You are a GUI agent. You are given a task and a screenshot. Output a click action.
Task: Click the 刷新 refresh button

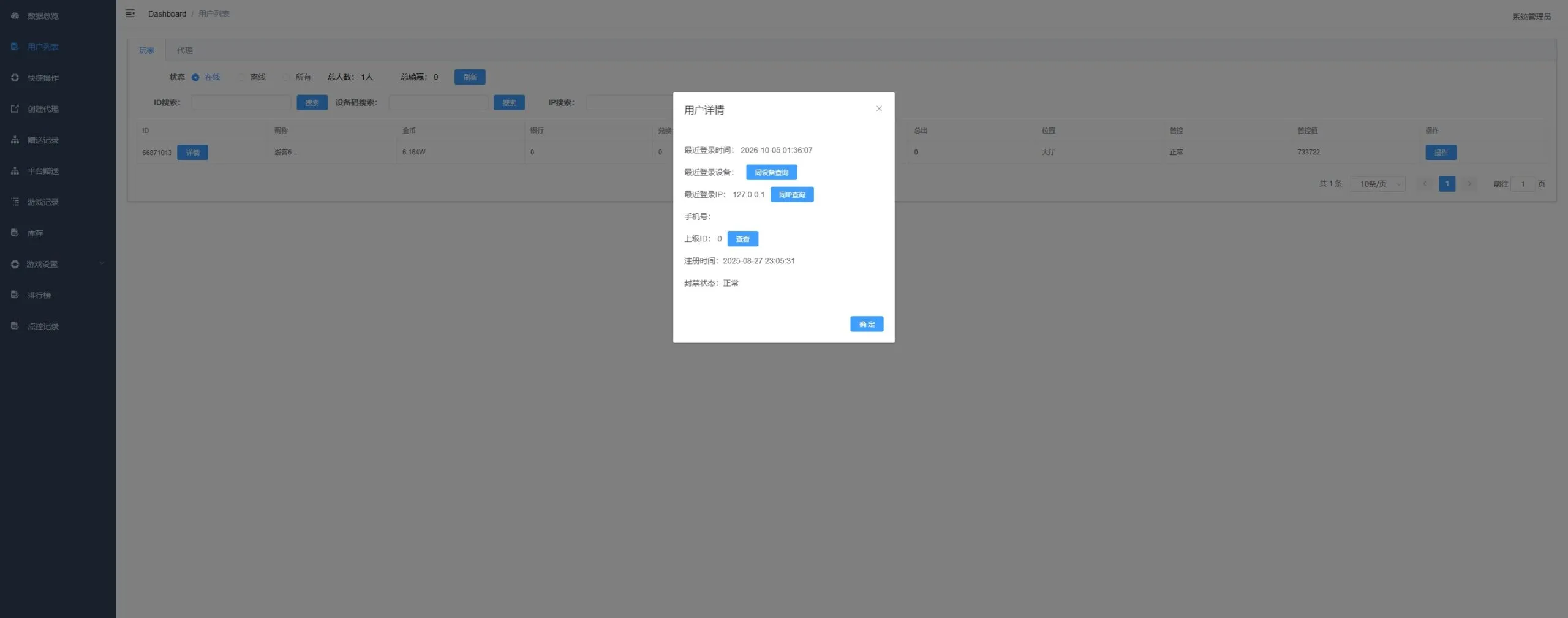470,77
